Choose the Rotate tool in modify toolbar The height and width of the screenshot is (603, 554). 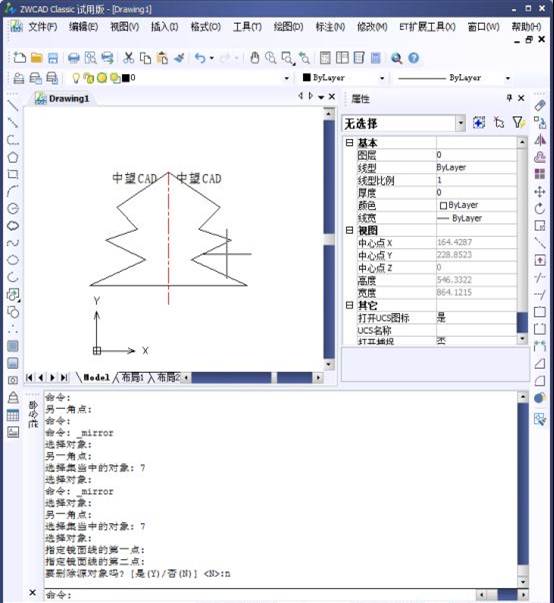tap(540, 209)
